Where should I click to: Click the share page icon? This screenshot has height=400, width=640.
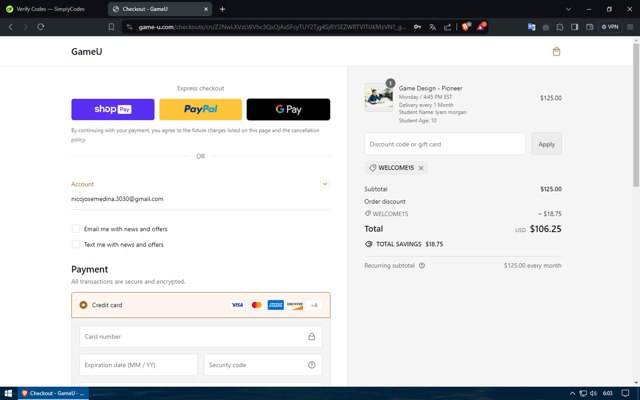coord(447,27)
